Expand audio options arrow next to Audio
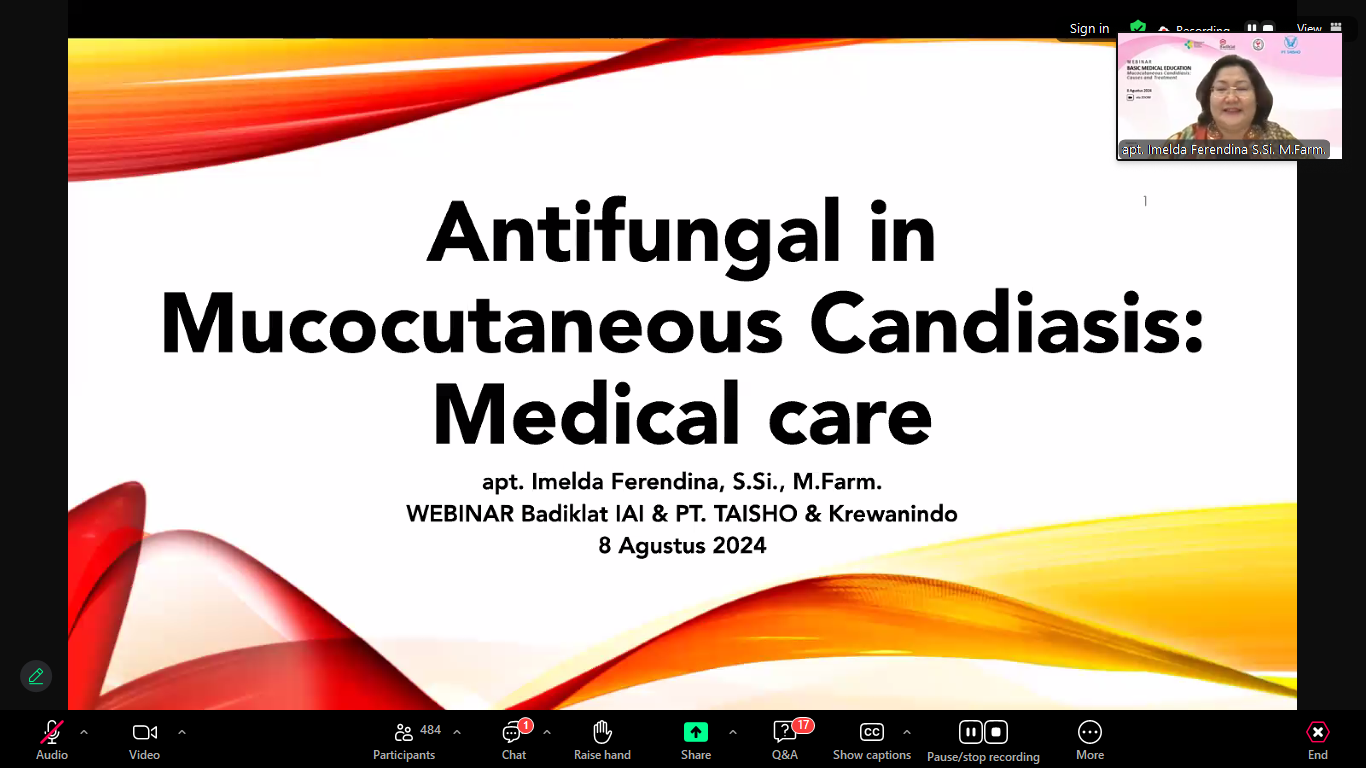Image resolution: width=1366 pixels, height=768 pixels. tap(84, 732)
